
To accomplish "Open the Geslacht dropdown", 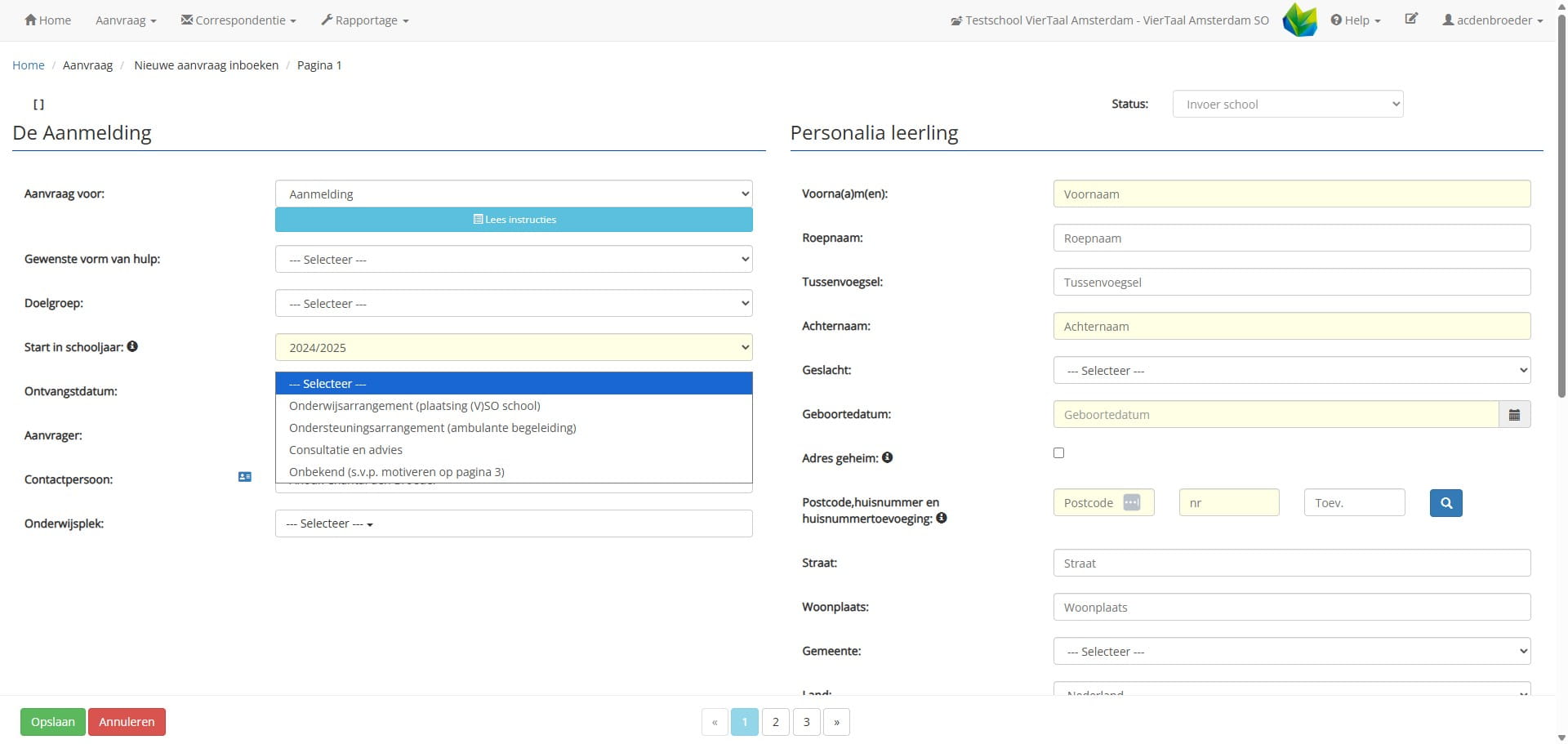I will point(1292,370).
